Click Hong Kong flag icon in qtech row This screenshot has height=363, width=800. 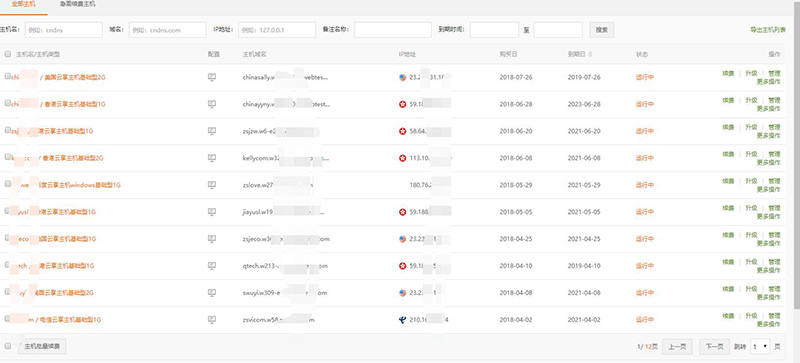pos(403,266)
